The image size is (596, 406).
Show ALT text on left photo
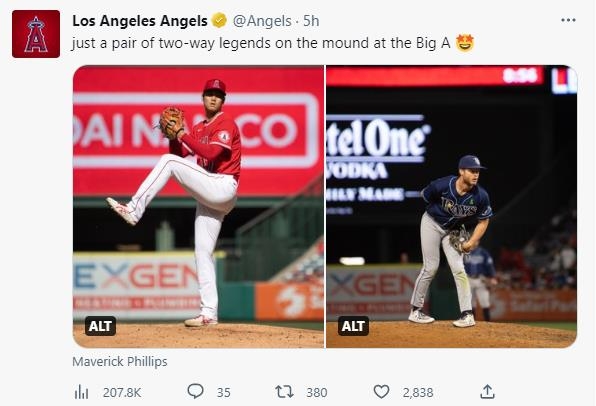click(x=100, y=326)
